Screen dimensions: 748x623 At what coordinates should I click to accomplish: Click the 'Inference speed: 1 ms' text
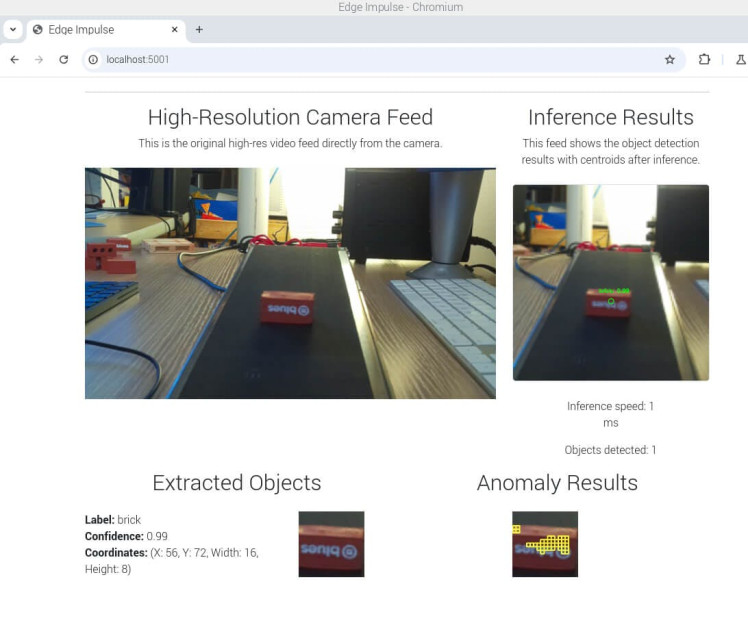tap(611, 414)
